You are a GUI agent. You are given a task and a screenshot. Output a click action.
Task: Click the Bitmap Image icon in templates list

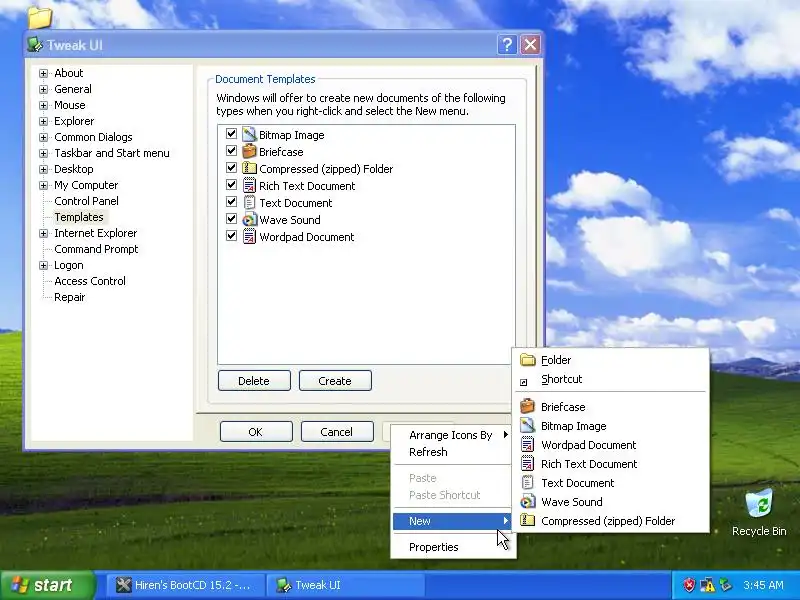click(249, 135)
